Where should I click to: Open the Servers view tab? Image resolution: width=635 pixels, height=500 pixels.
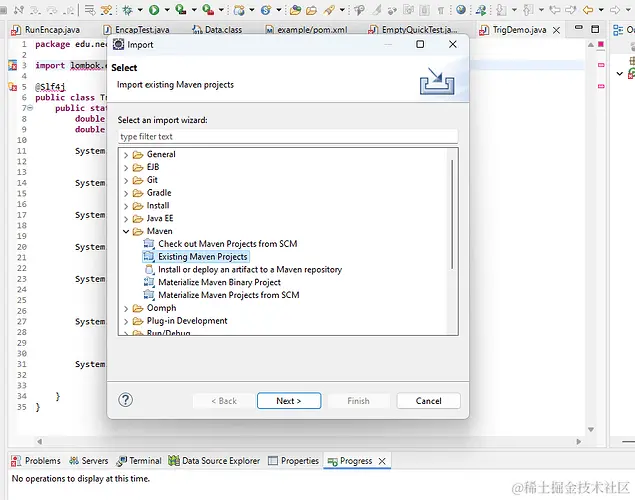[89, 461]
